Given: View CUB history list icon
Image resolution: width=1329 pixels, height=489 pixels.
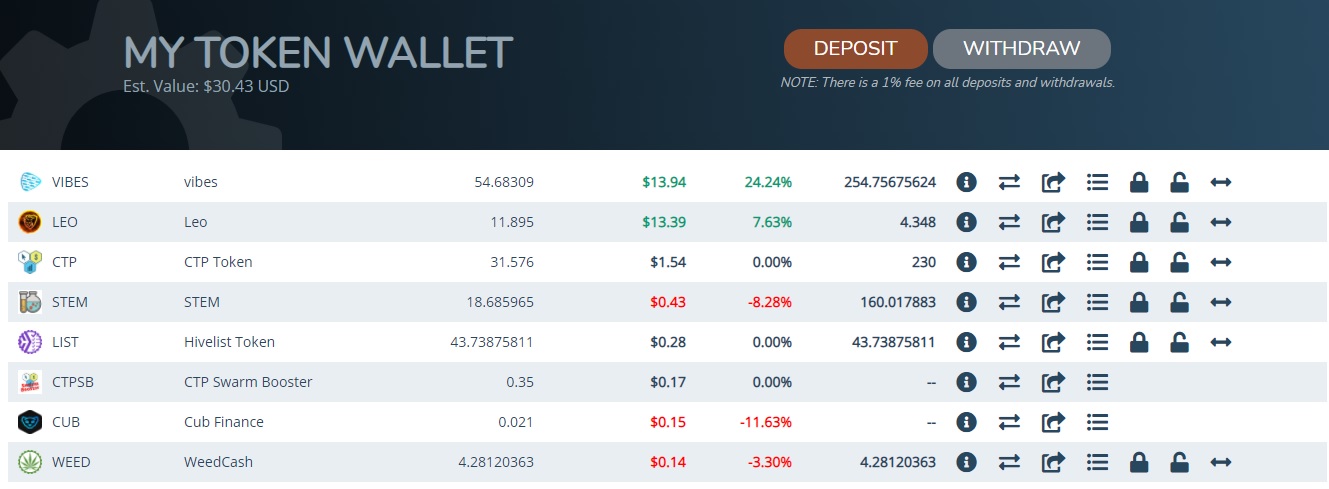Looking at the screenshot, I should pos(1098,422).
